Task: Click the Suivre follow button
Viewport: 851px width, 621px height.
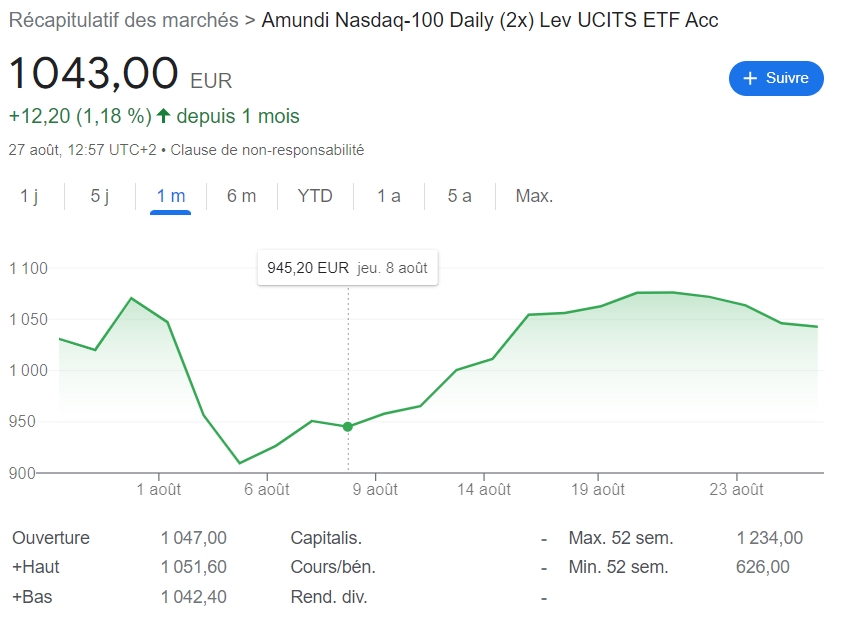Action: click(776, 78)
